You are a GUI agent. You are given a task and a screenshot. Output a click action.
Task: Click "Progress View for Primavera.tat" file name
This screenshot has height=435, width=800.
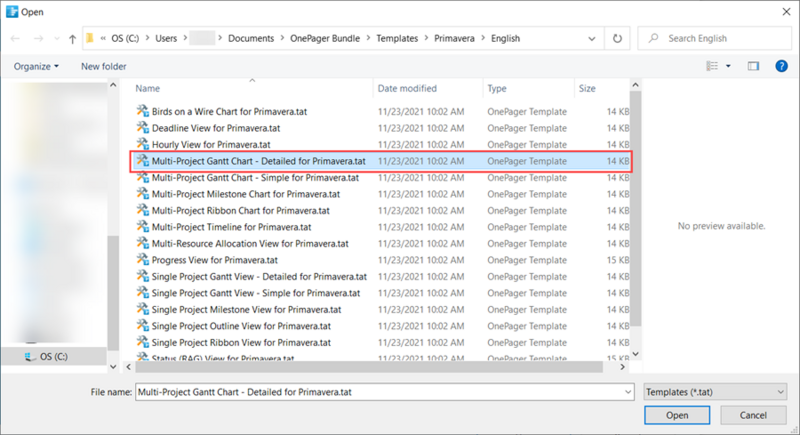pyautogui.click(x=215, y=260)
